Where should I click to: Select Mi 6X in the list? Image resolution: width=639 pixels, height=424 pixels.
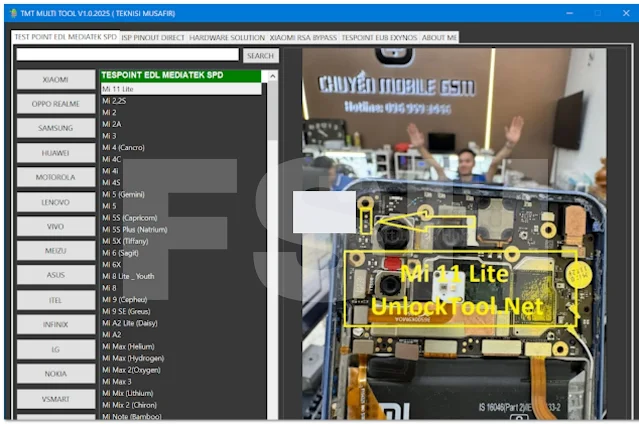tap(112, 265)
